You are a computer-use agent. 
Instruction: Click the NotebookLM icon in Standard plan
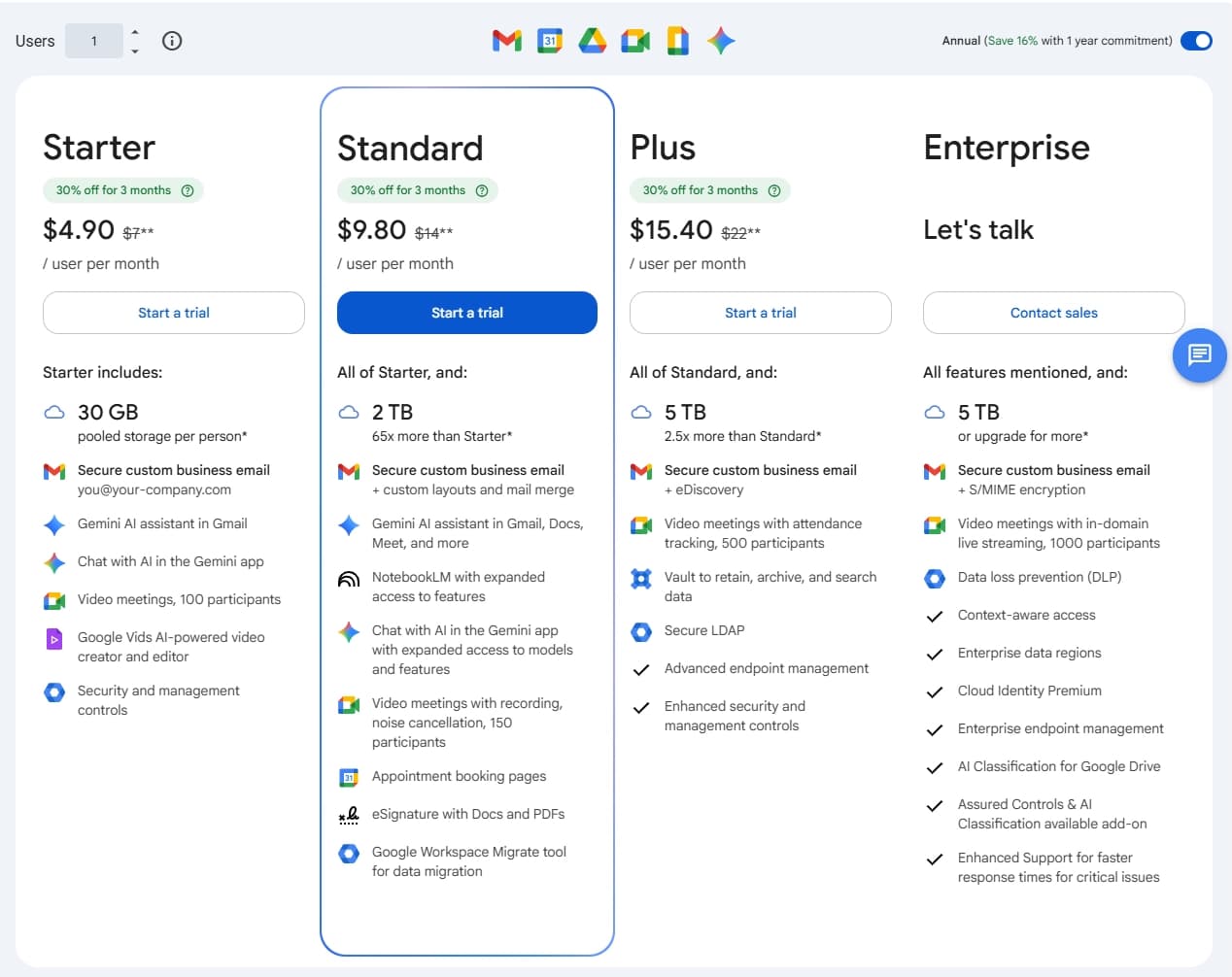[349, 579]
